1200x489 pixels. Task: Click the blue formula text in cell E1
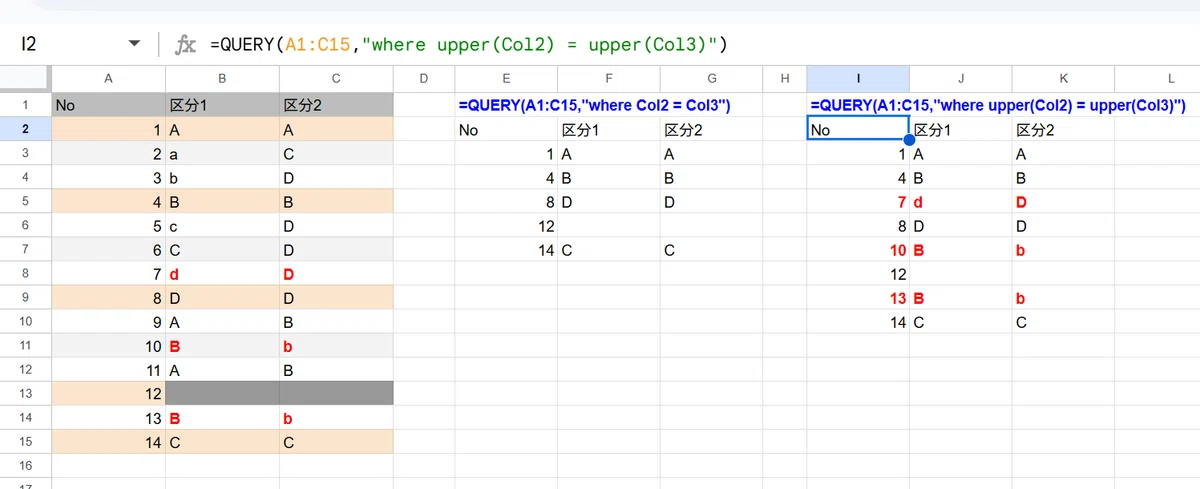[x=595, y=105]
